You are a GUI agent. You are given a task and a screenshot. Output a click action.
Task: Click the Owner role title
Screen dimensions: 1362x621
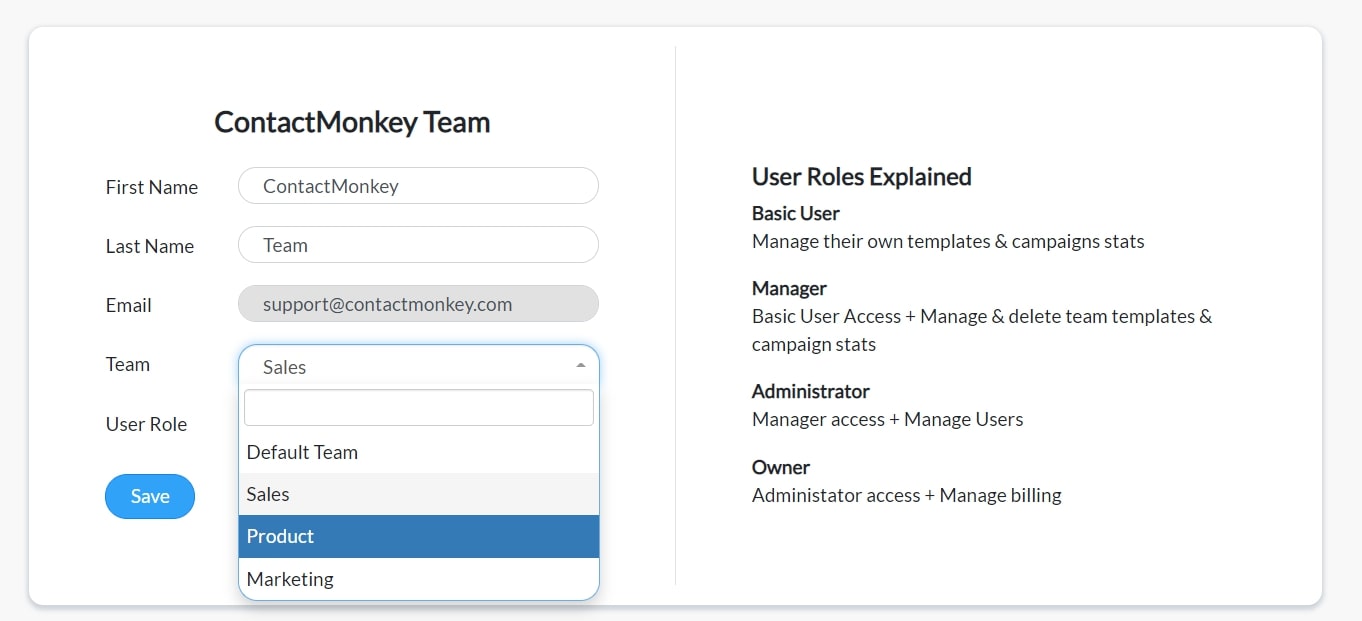coord(781,467)
